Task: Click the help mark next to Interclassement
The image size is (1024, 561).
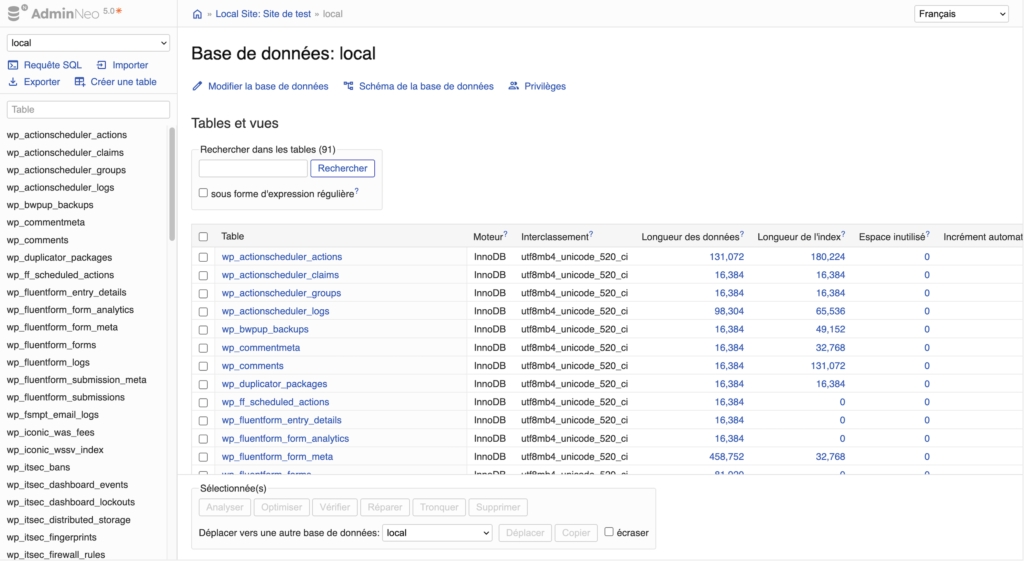Action: [591, 234]
